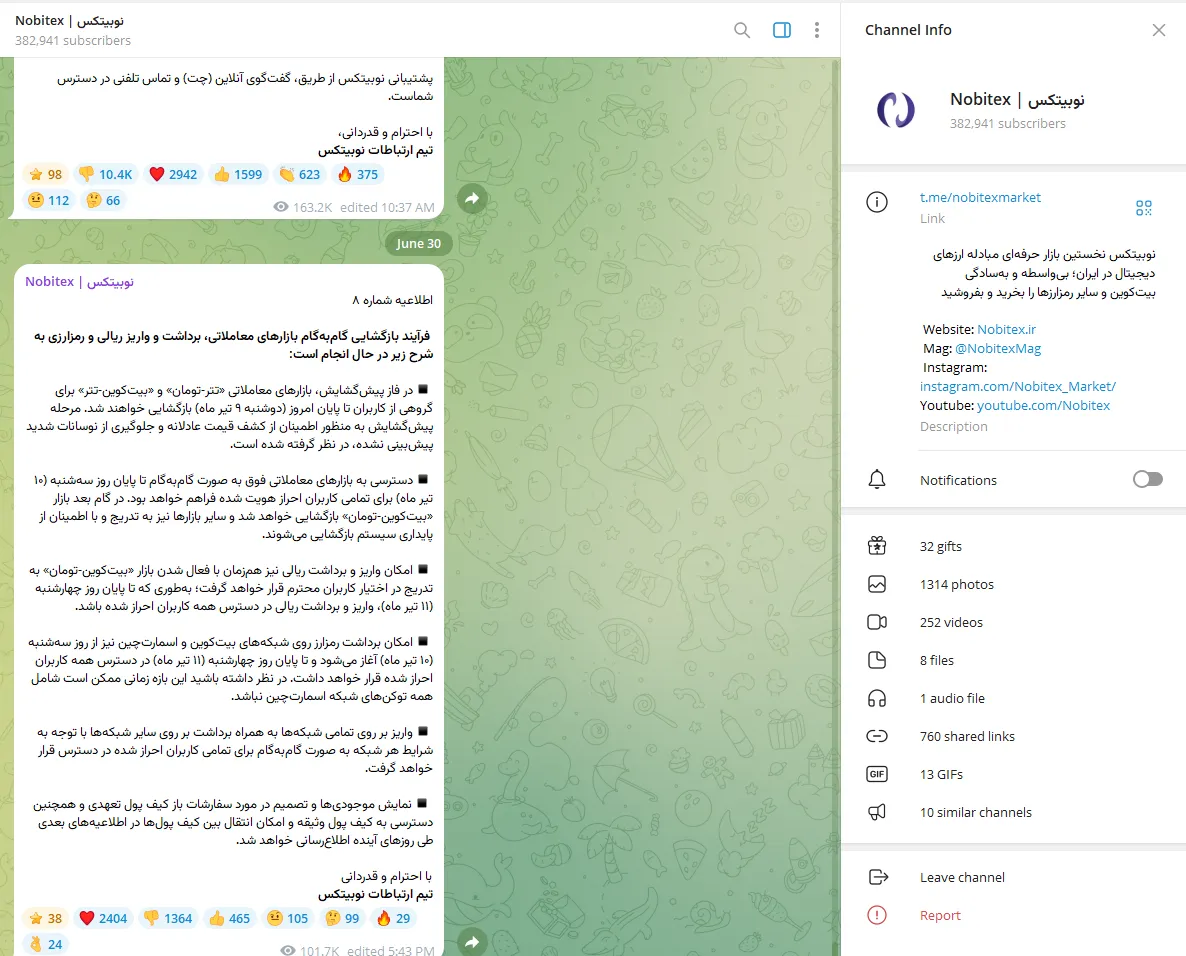Open the Nobitex.ir website link
The image size is (1186, 956).
[x=1006, y=329]
